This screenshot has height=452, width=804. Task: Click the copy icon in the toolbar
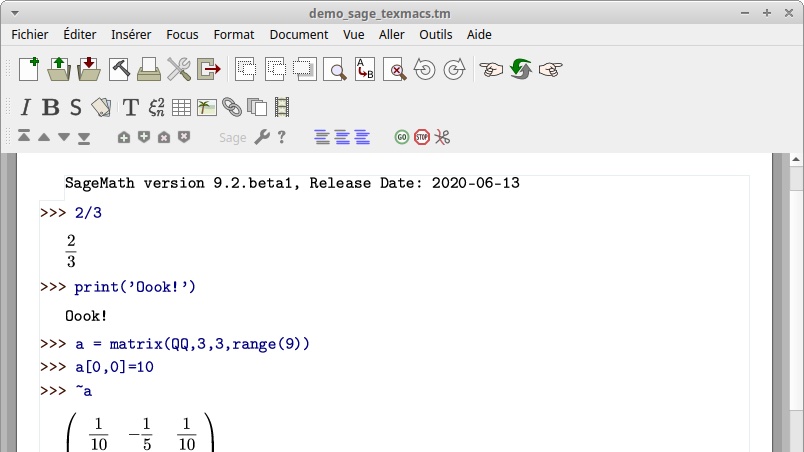[275, 69]
